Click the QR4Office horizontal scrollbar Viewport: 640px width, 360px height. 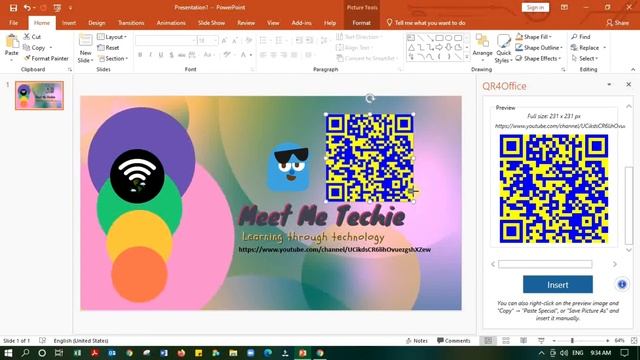click(x=545, y=264)
